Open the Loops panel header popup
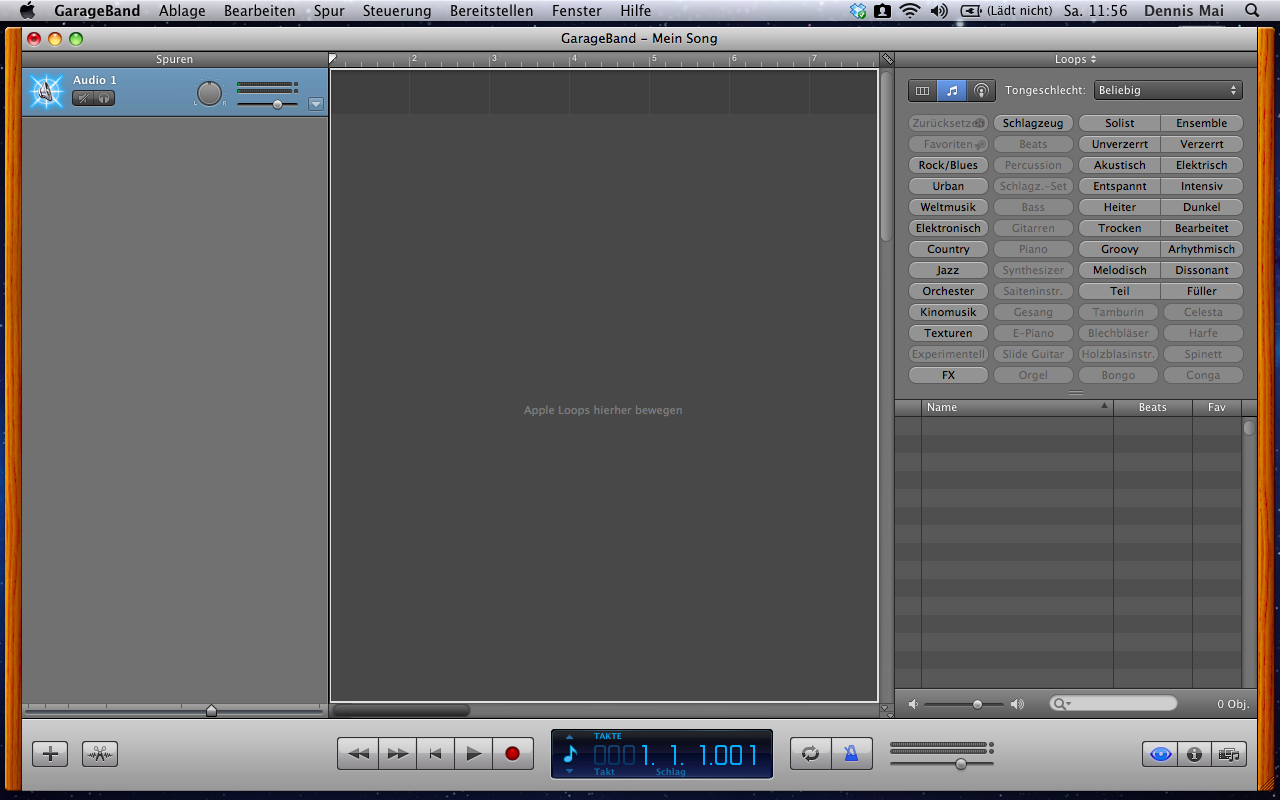1280x800 pixels. 1075,60
